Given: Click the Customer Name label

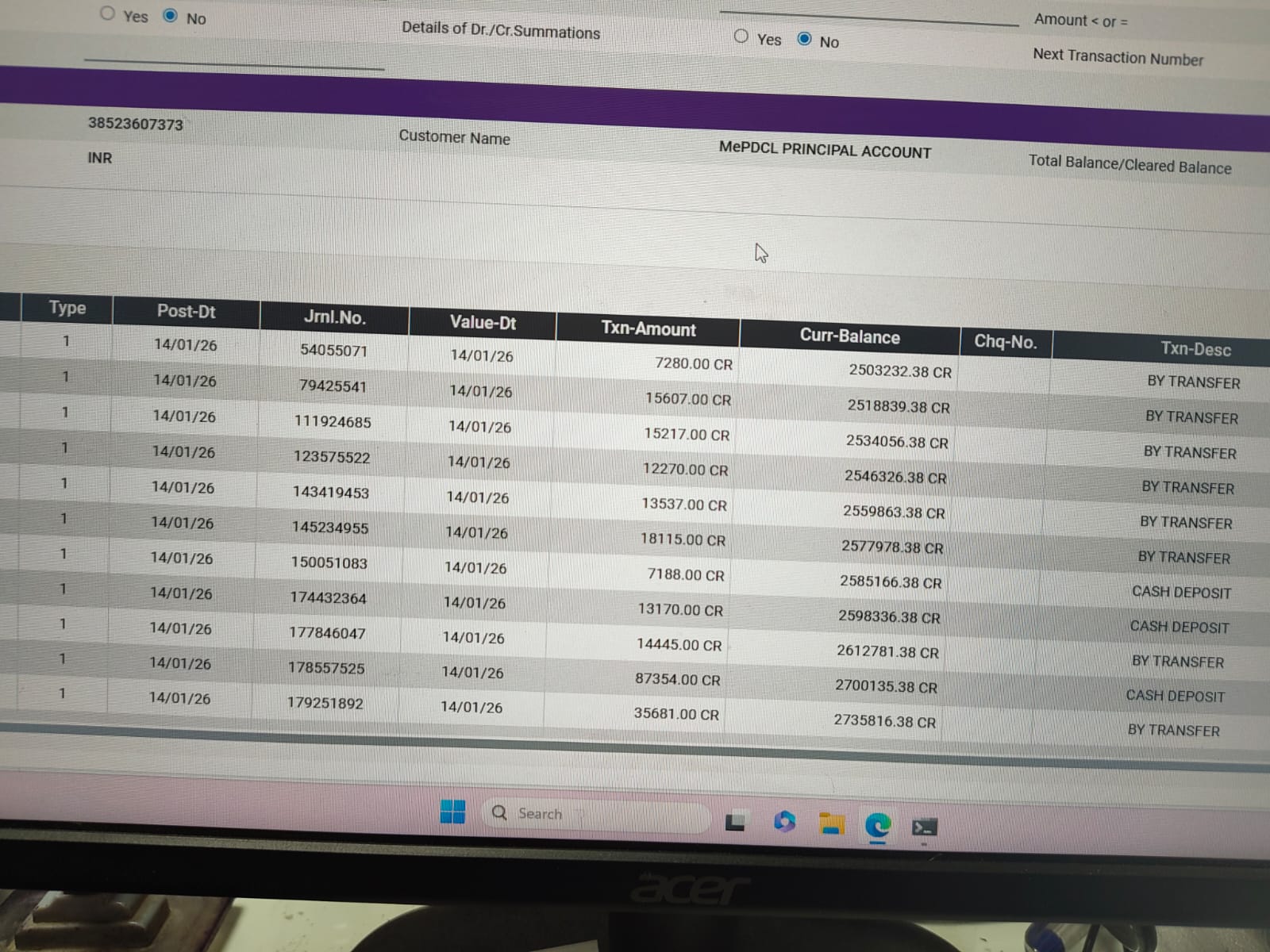Looking at the screenshot, I should (x=454, y=136).
